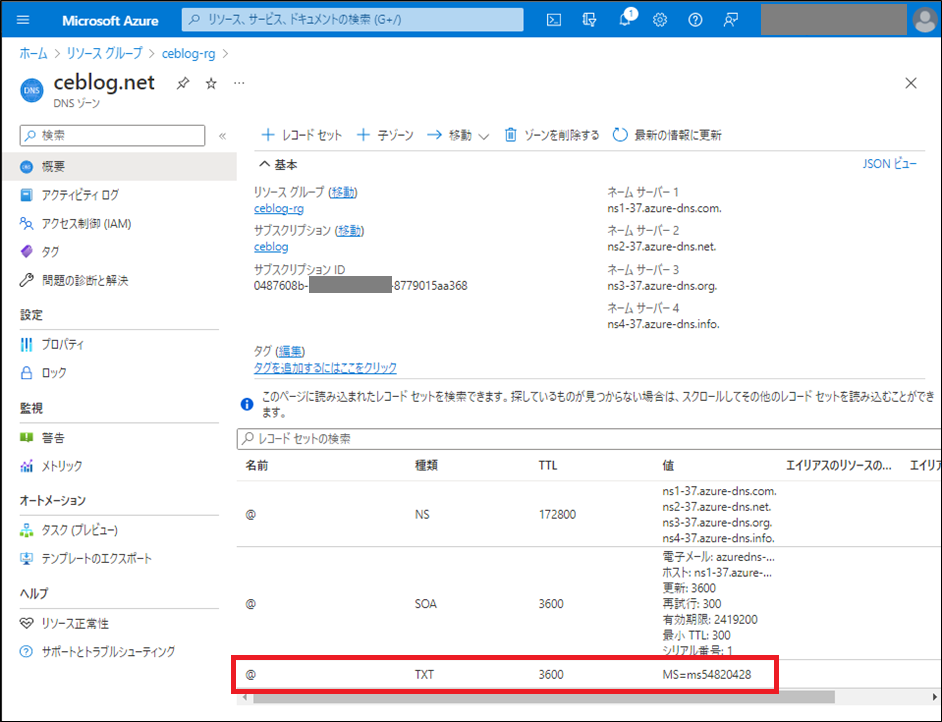Image resolution: width=942 pixels, height=722 pixels.
Task: Click the record set search field
Action: [589, 438]
